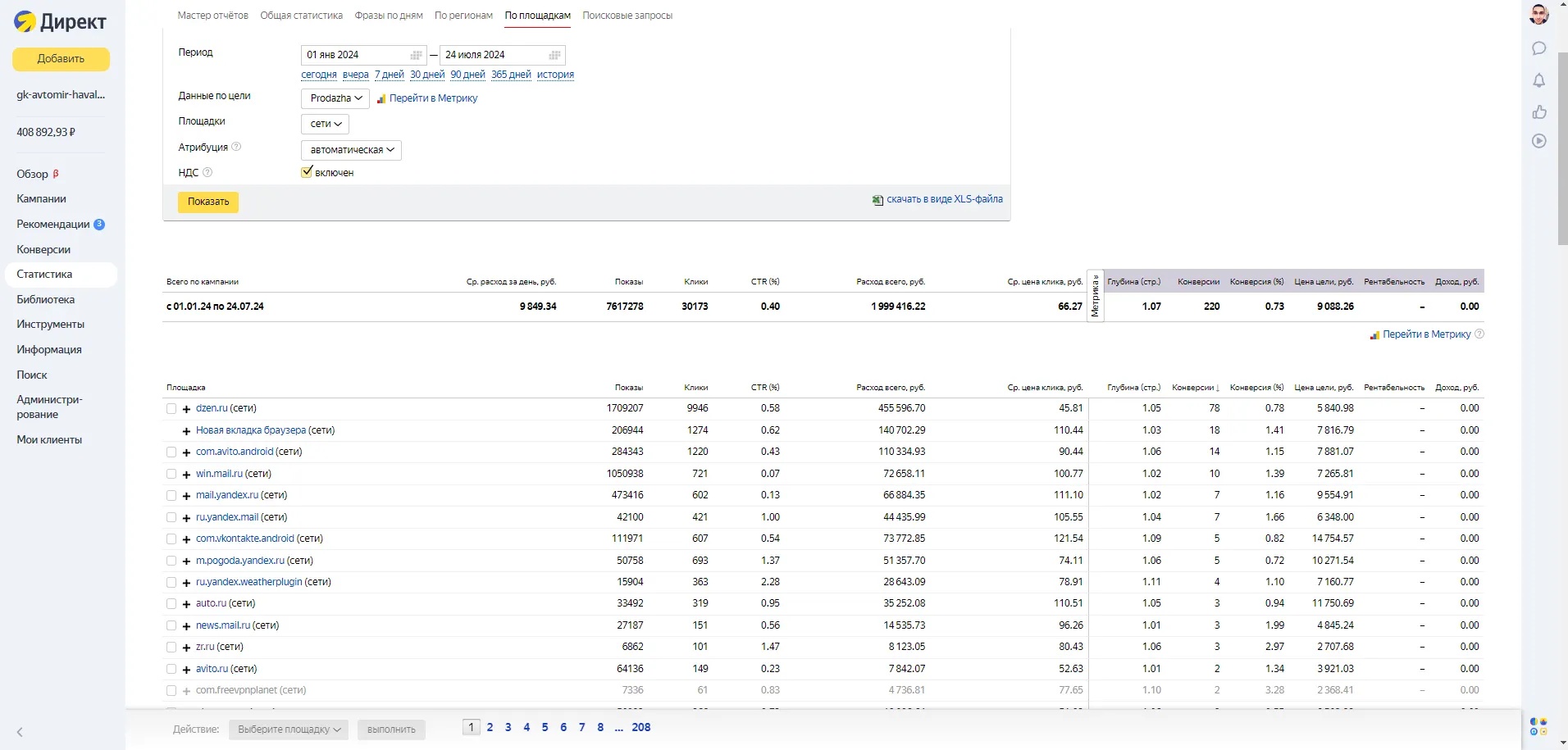Open the автоматическая attribution dropdown
The height and width of the screenshot is (750, 1568).
click(351, 150)
